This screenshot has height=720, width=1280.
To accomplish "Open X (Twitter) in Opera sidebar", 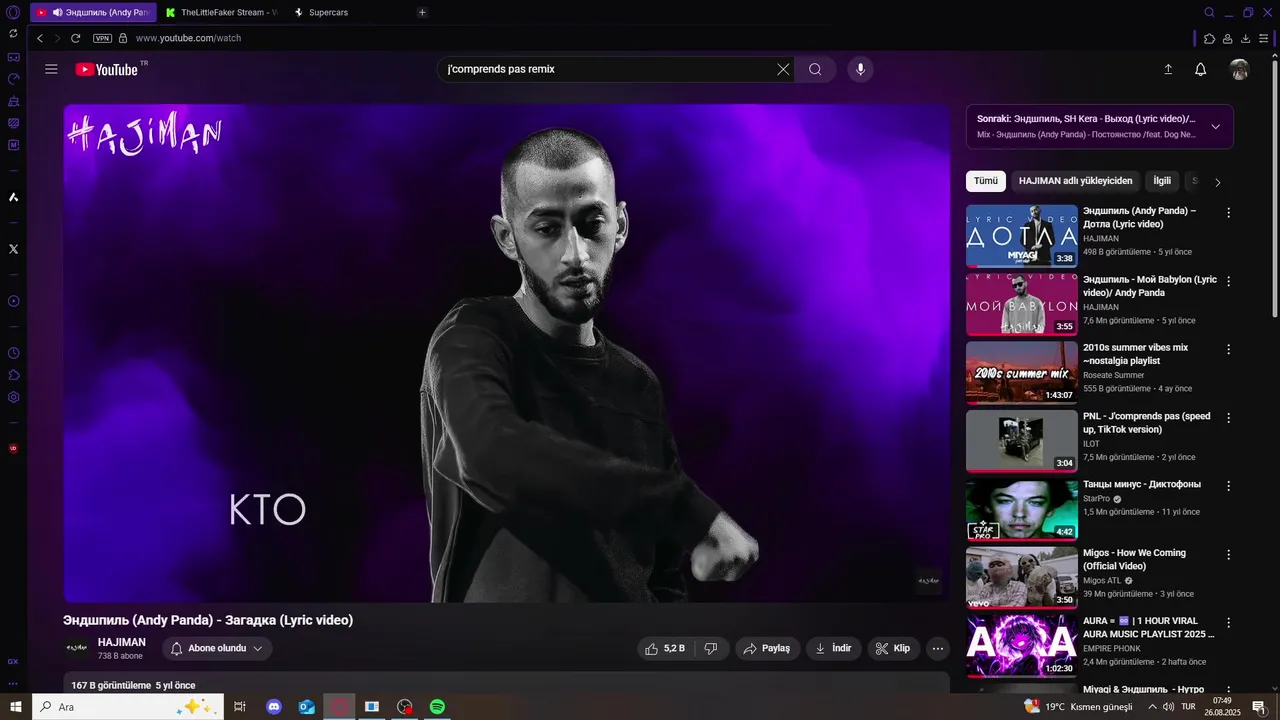I will [13, 248].
